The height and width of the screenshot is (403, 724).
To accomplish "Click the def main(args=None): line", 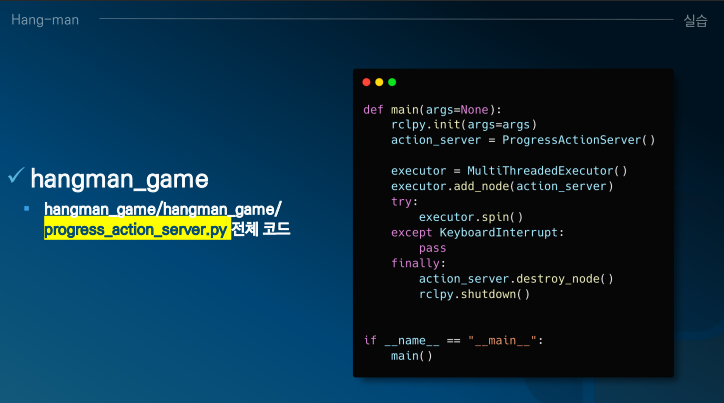I will pos(432,110).
